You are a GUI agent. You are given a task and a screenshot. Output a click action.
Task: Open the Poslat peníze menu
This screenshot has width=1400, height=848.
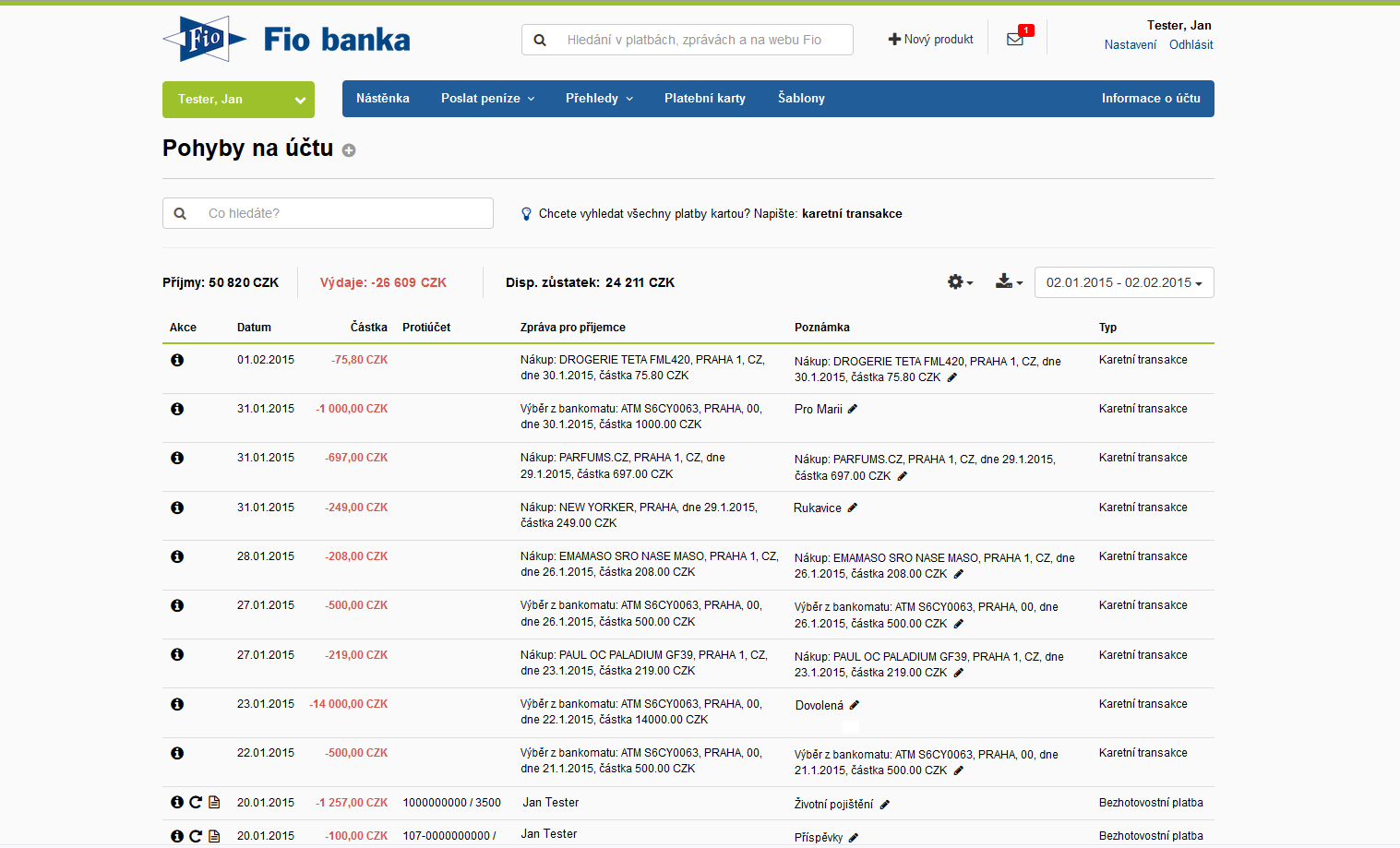[x=487, y=99]
